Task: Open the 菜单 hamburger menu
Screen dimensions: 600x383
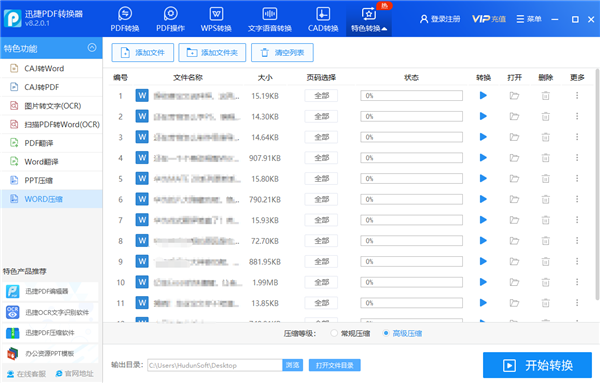Action: [x=529, y=19]
